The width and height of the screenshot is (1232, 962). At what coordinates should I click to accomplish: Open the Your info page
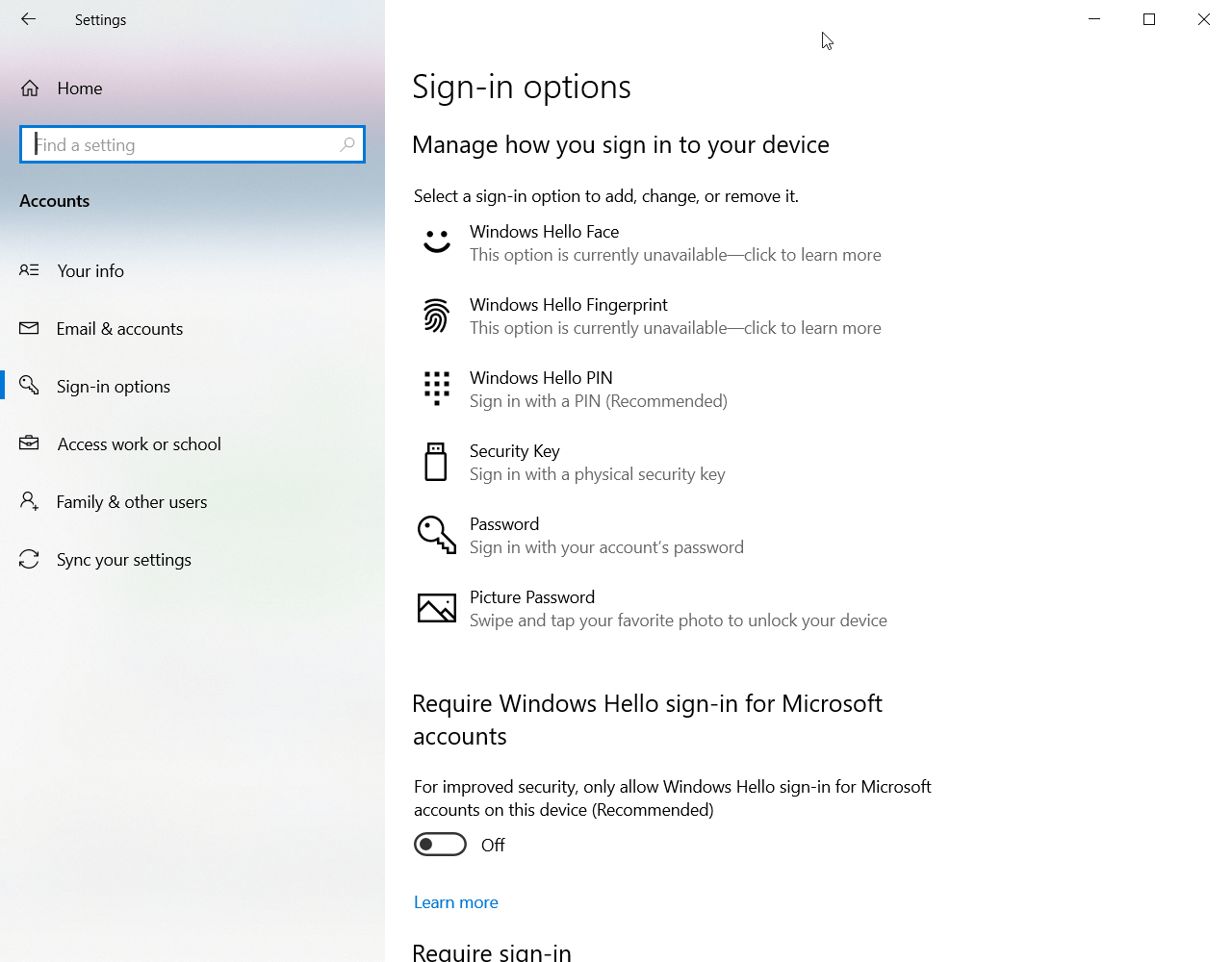(x=192, y=270)
